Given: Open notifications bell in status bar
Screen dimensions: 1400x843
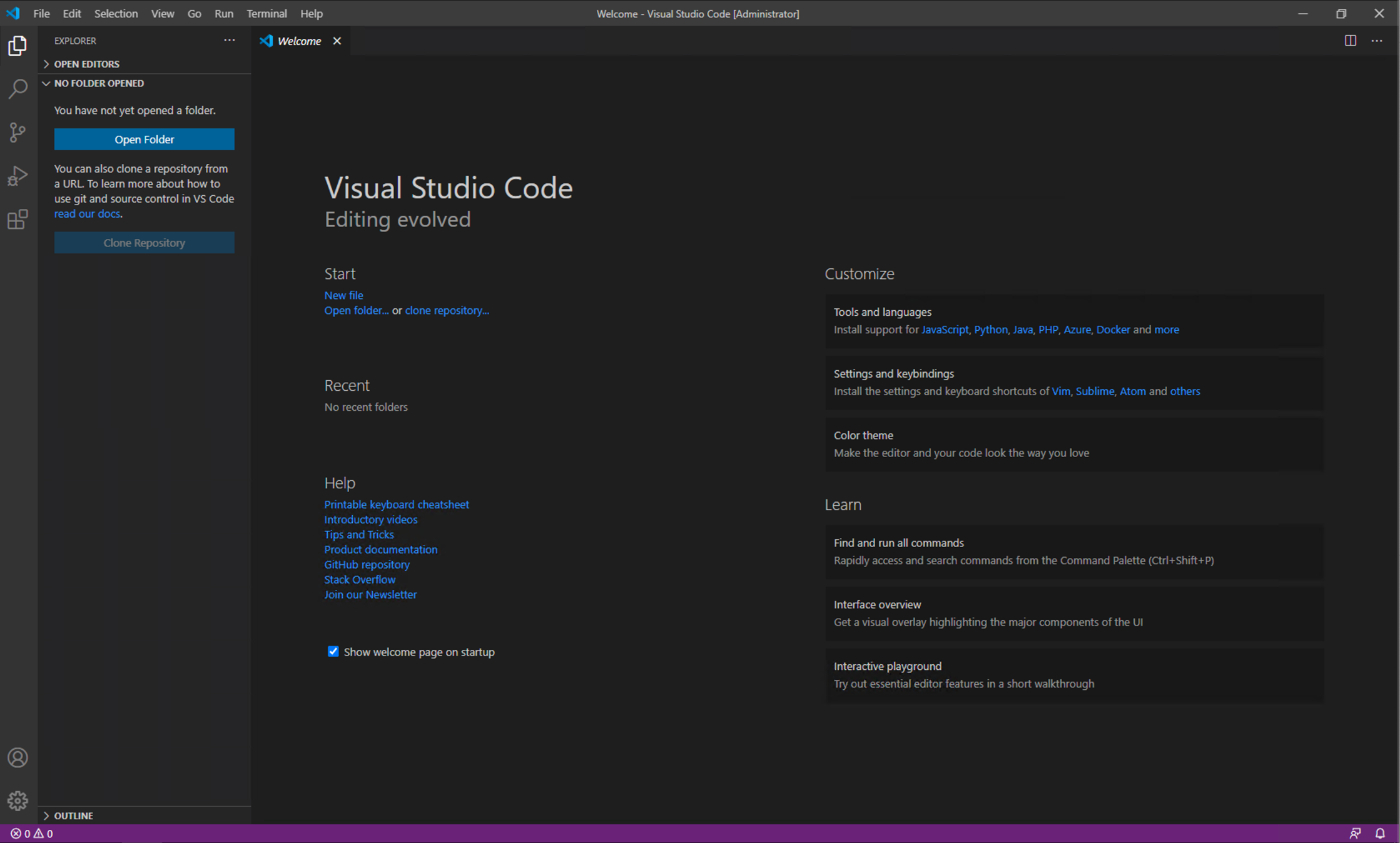Looking at the screenshot, I should [1380, 833].
